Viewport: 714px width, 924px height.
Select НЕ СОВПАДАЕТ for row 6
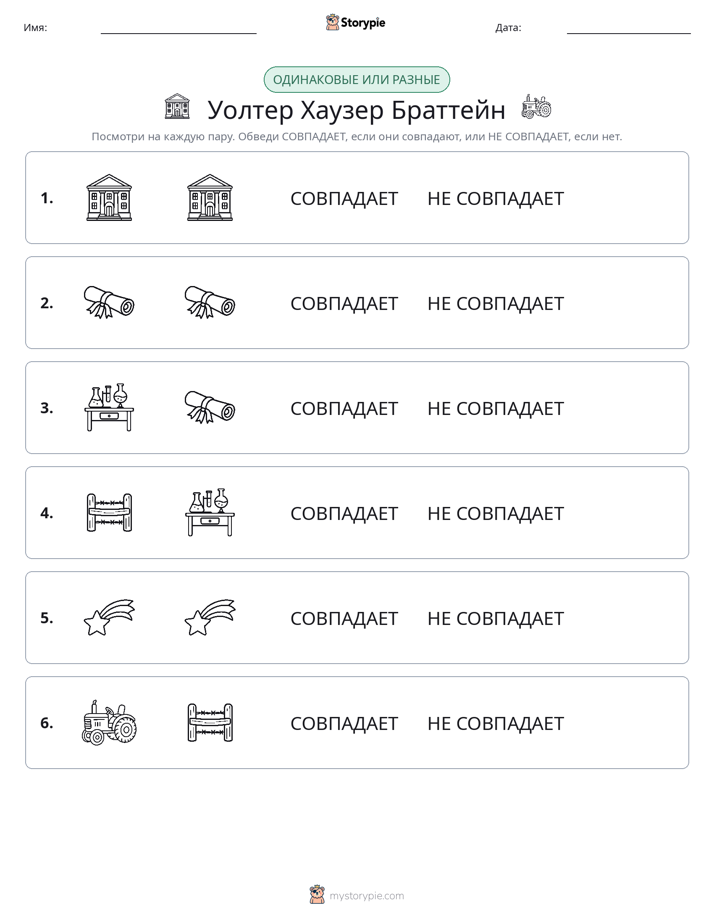click(495, 723)
